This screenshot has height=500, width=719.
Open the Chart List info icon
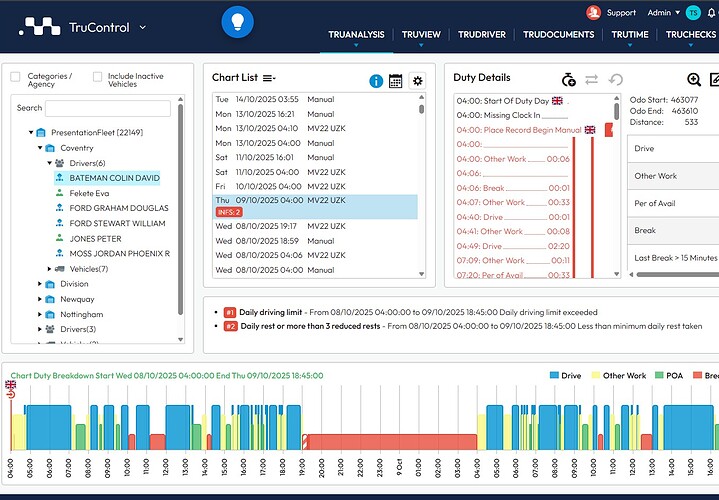(376, 81)
